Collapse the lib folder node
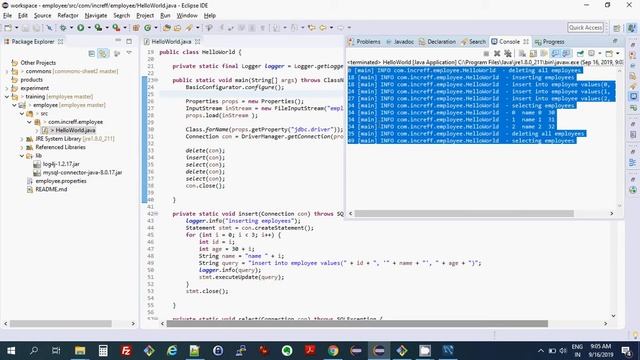Viewport: 640px width, 360px height. tap(22, 156)
